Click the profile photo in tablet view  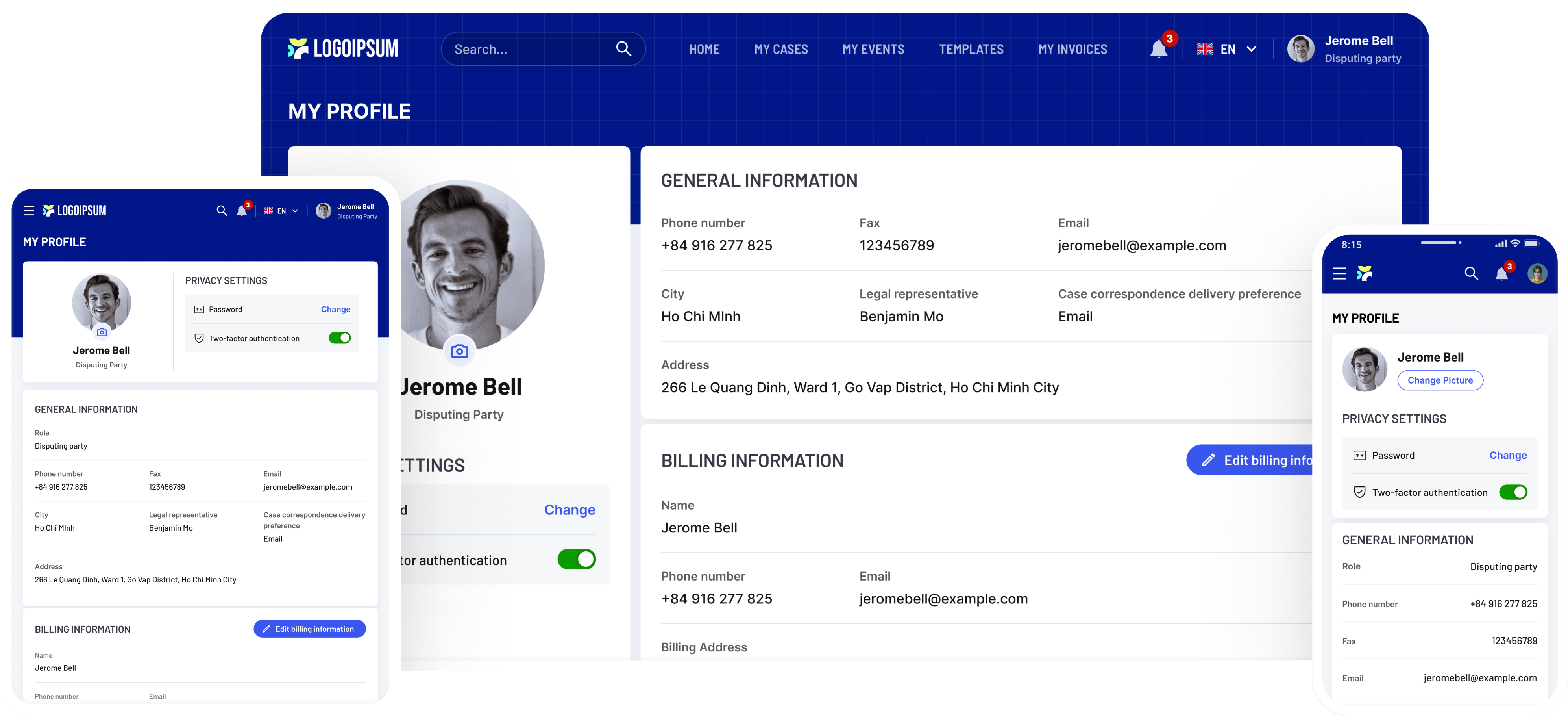(x=102, y=303)
